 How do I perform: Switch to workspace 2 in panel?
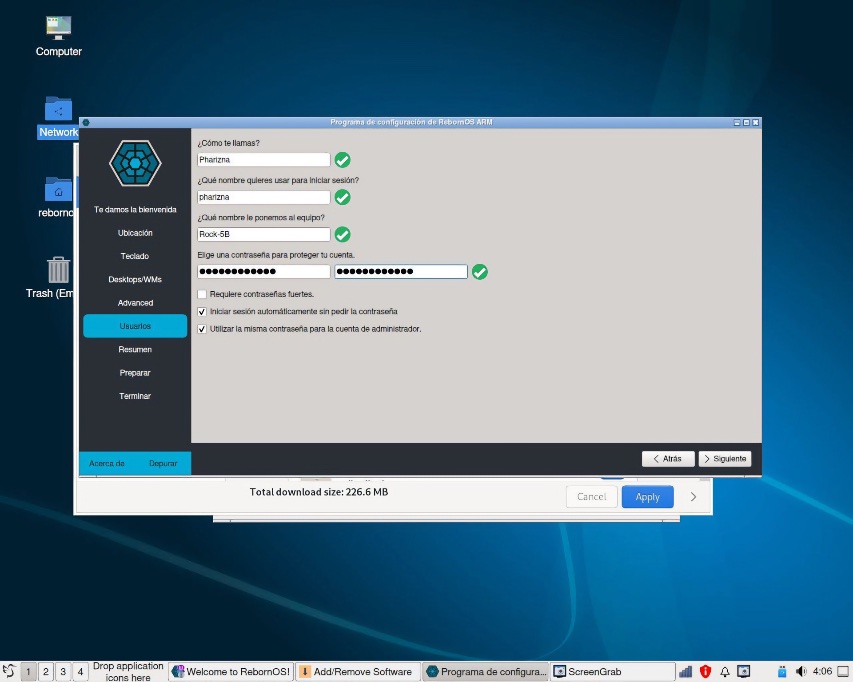[46, 672]
